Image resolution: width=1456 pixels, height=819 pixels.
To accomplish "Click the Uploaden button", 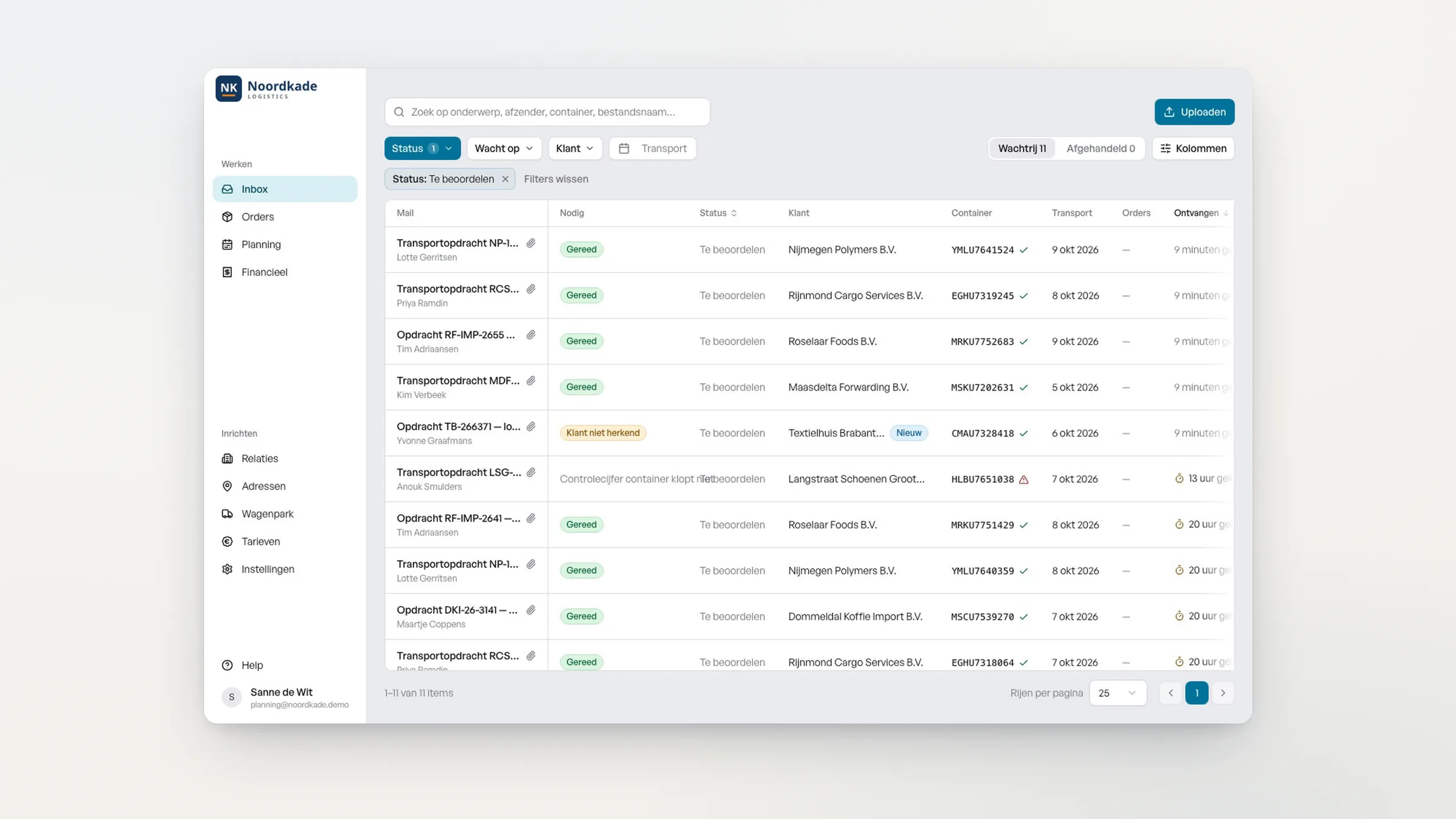I will tap(1194, 112).
